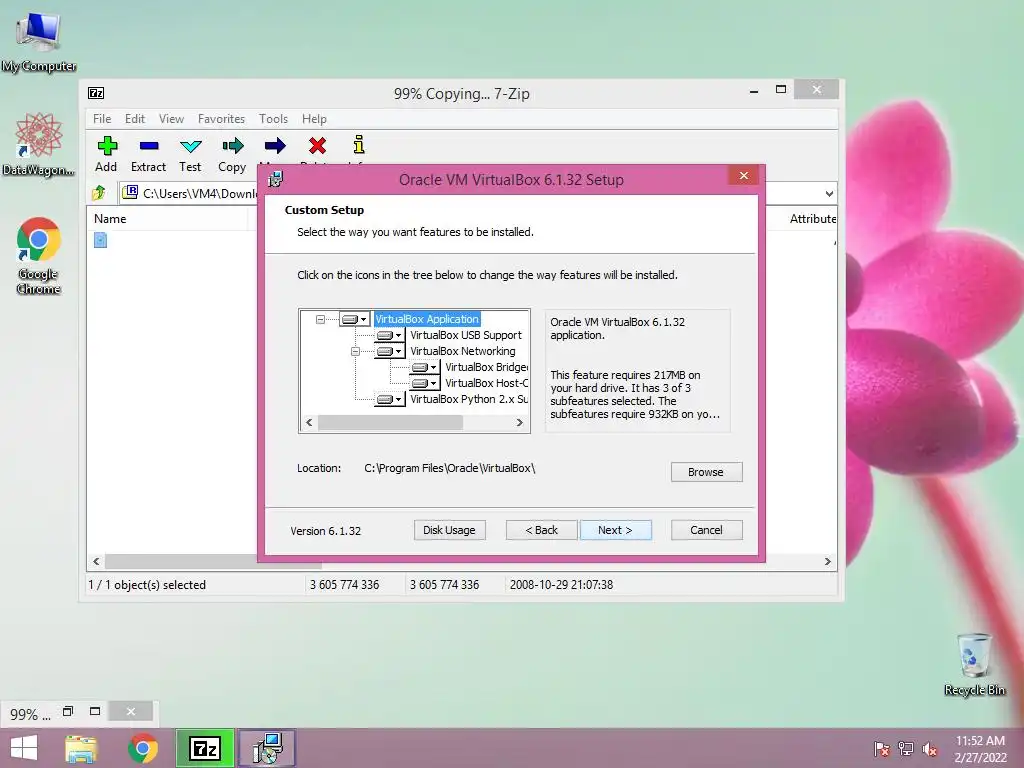Open DataWagon desktop shortcut
This screenshot has width=1024, height=768.
[x=39, y=144]
